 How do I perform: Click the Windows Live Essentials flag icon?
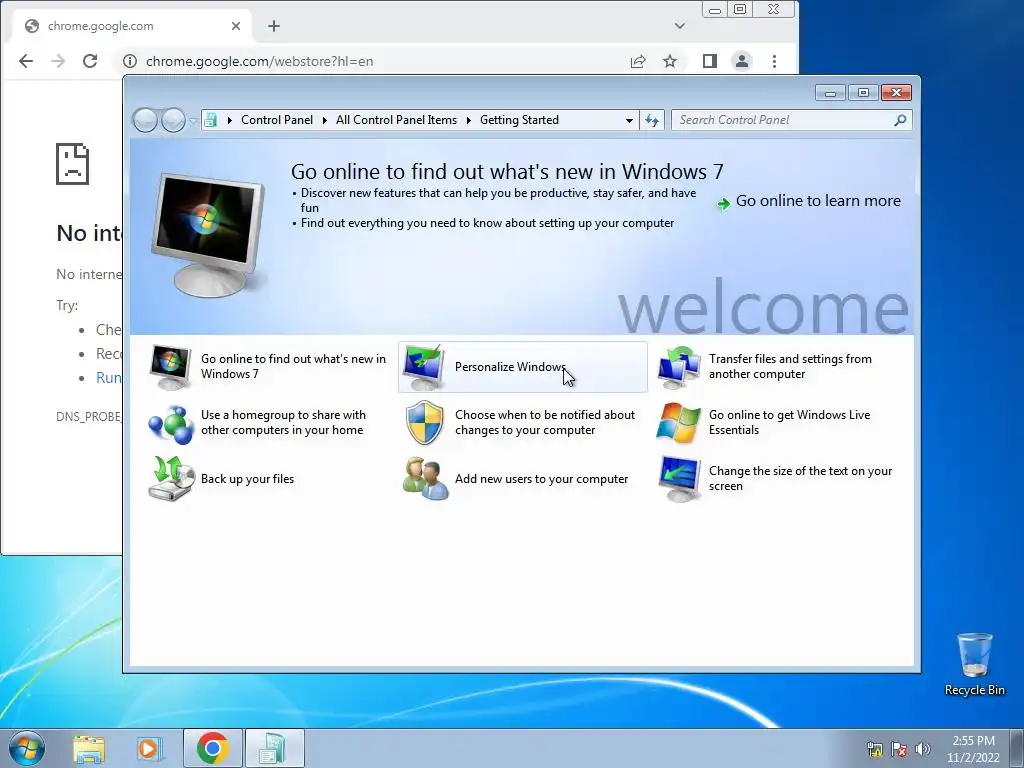[679, 423]
